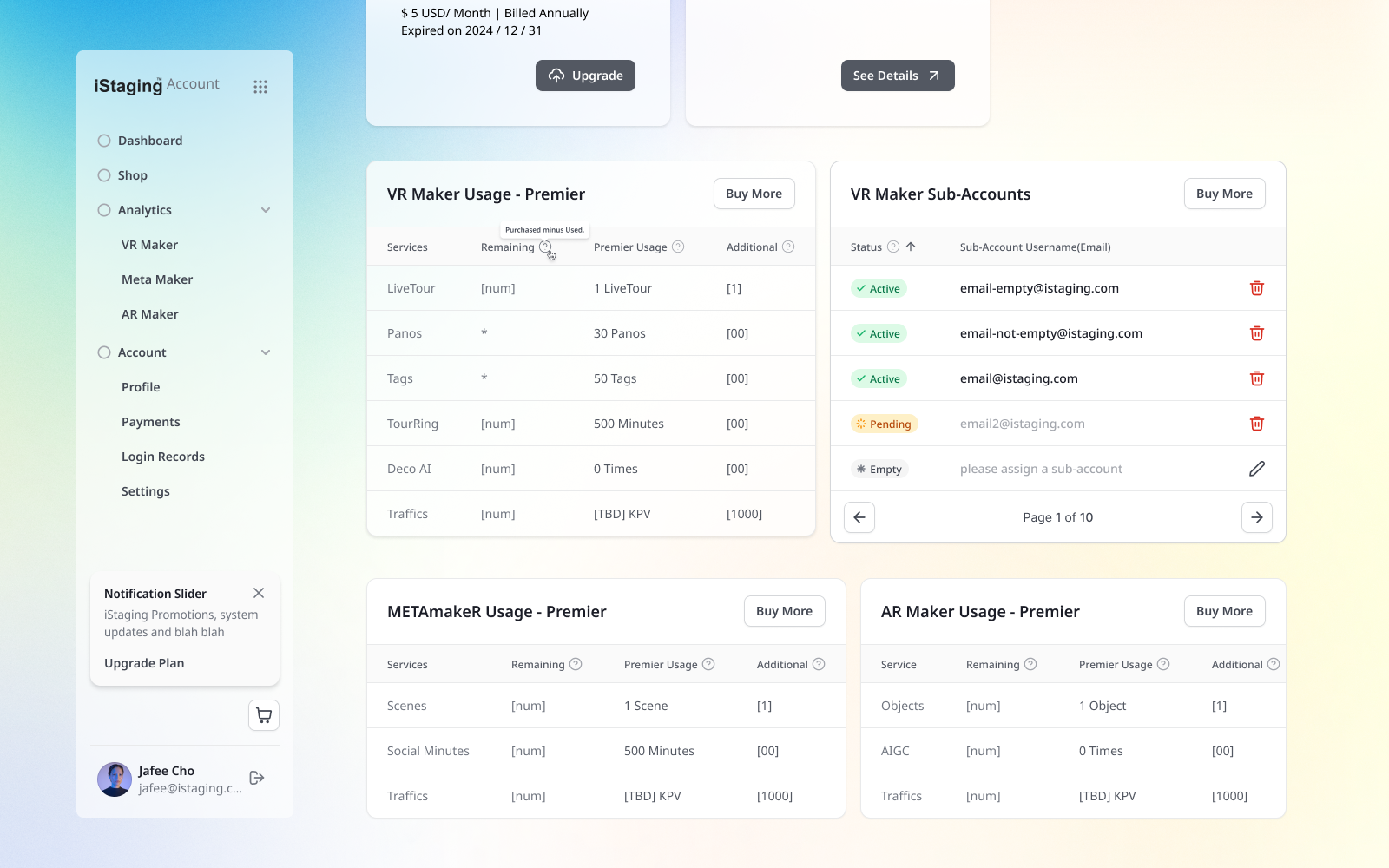Click the iStaging Account logo

pos(156,85)
